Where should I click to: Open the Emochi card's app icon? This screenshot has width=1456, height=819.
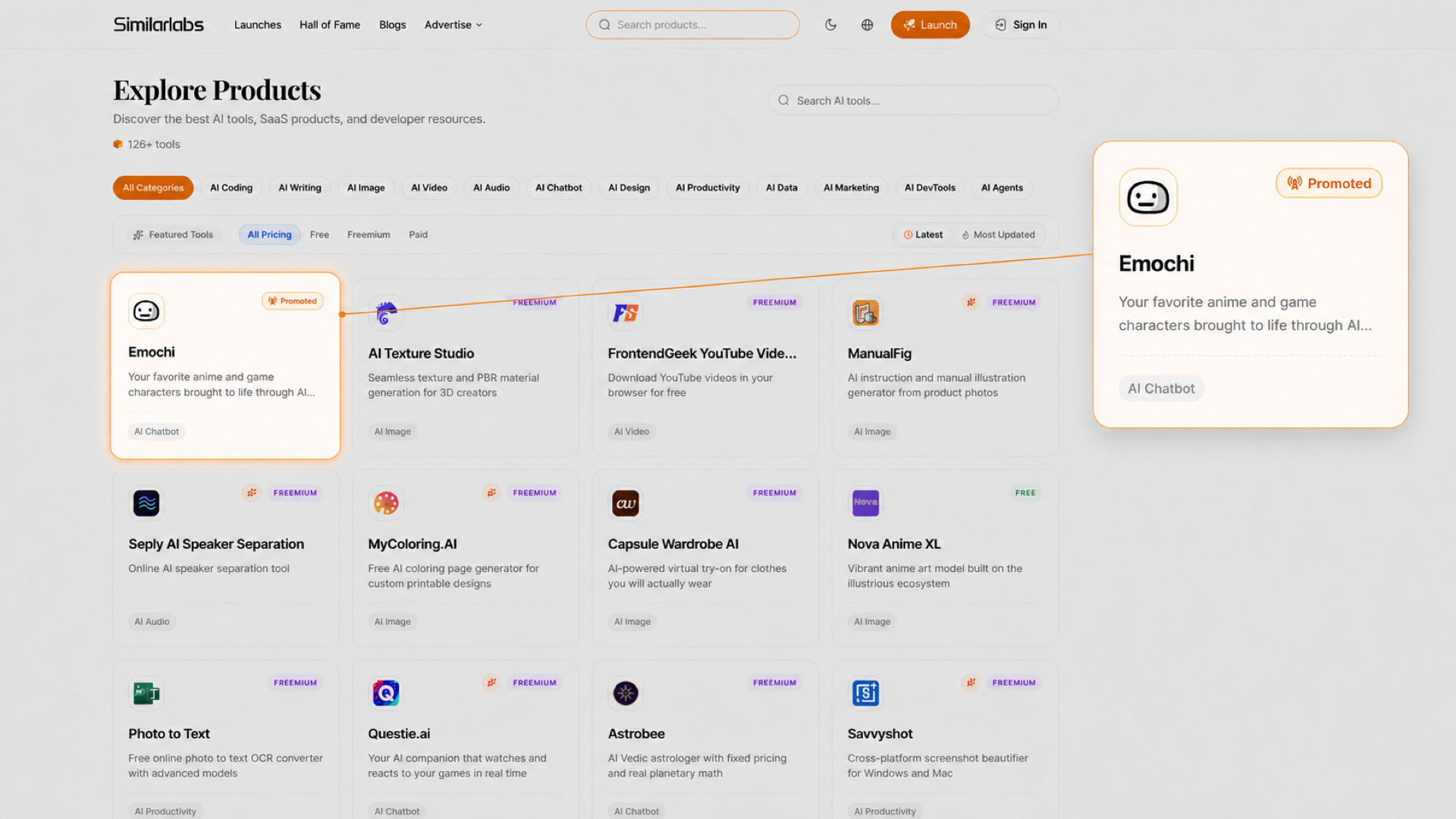click(x=146, y=311)
